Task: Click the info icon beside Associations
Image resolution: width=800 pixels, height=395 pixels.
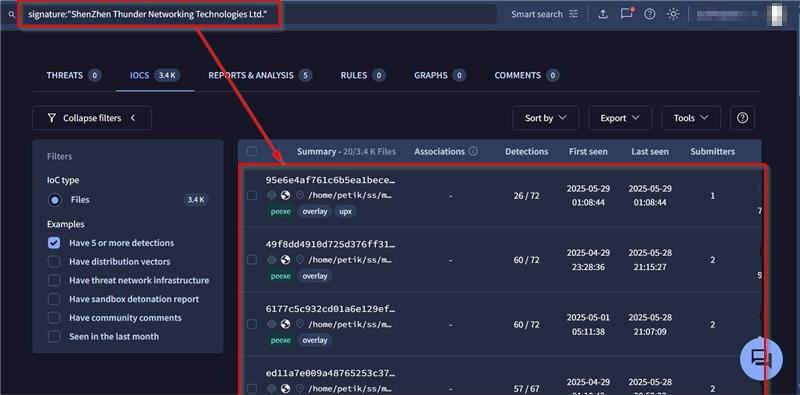Action: (473, 152)
